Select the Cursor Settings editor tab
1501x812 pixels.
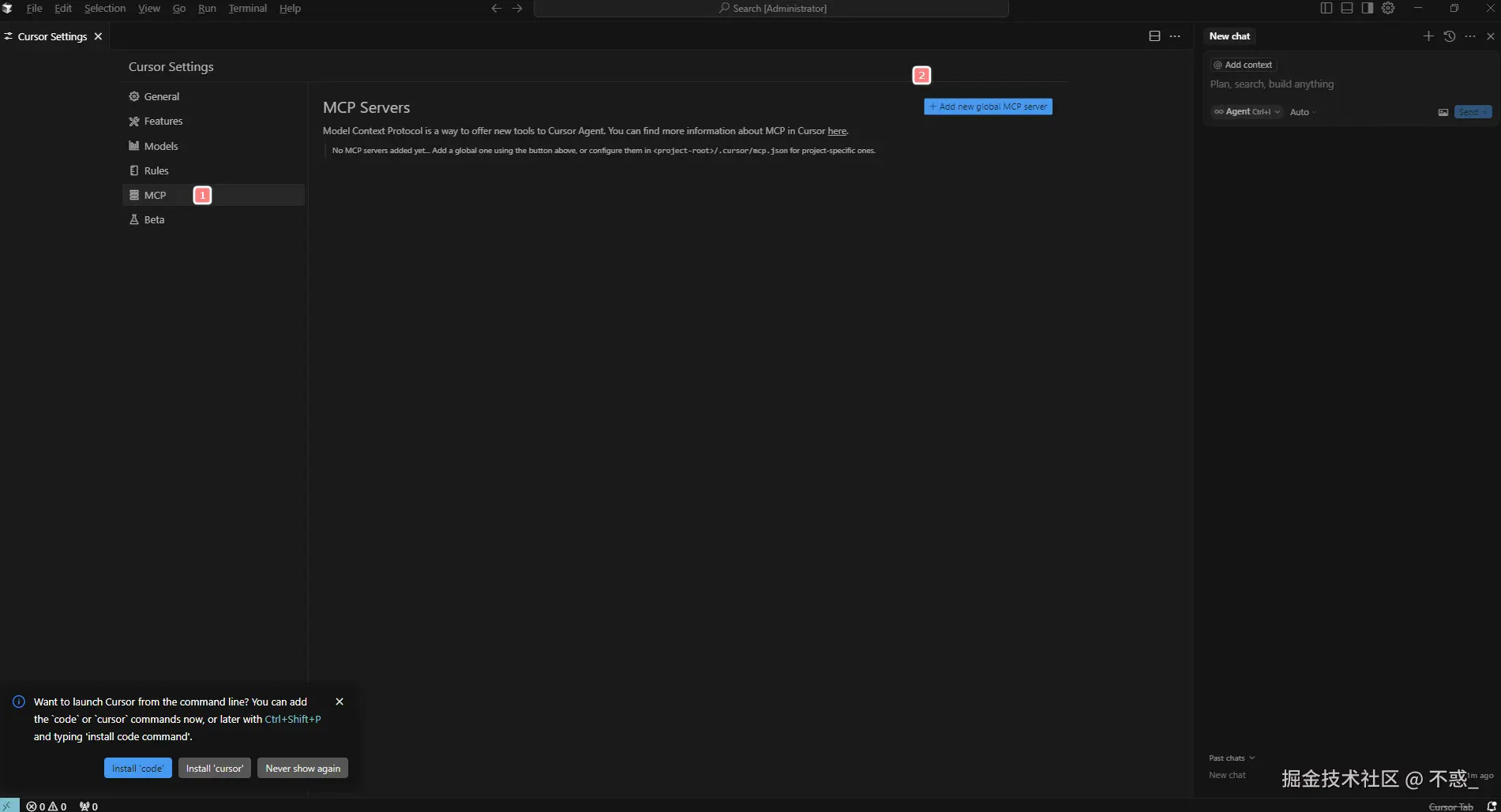(x=54, y=36)
